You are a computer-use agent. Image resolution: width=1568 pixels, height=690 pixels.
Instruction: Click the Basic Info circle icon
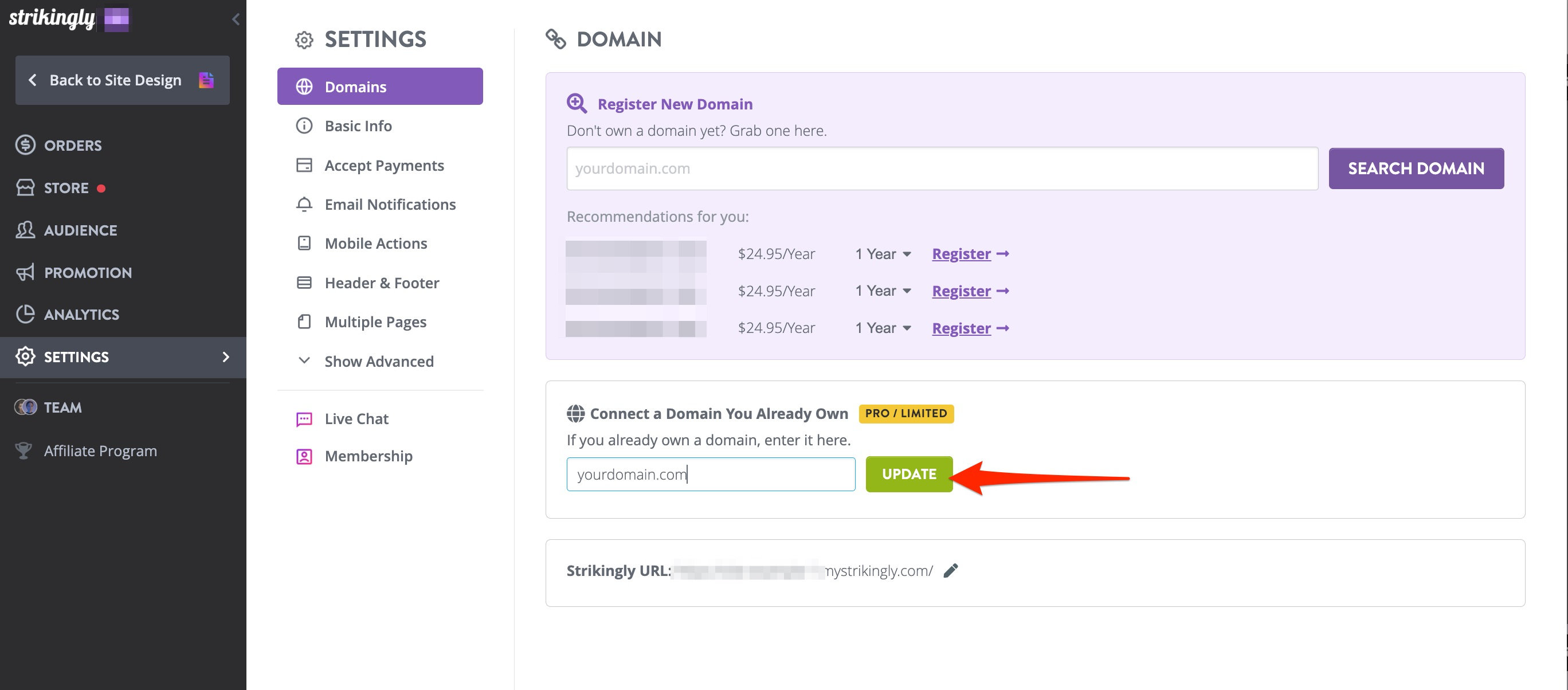point(304,126)
